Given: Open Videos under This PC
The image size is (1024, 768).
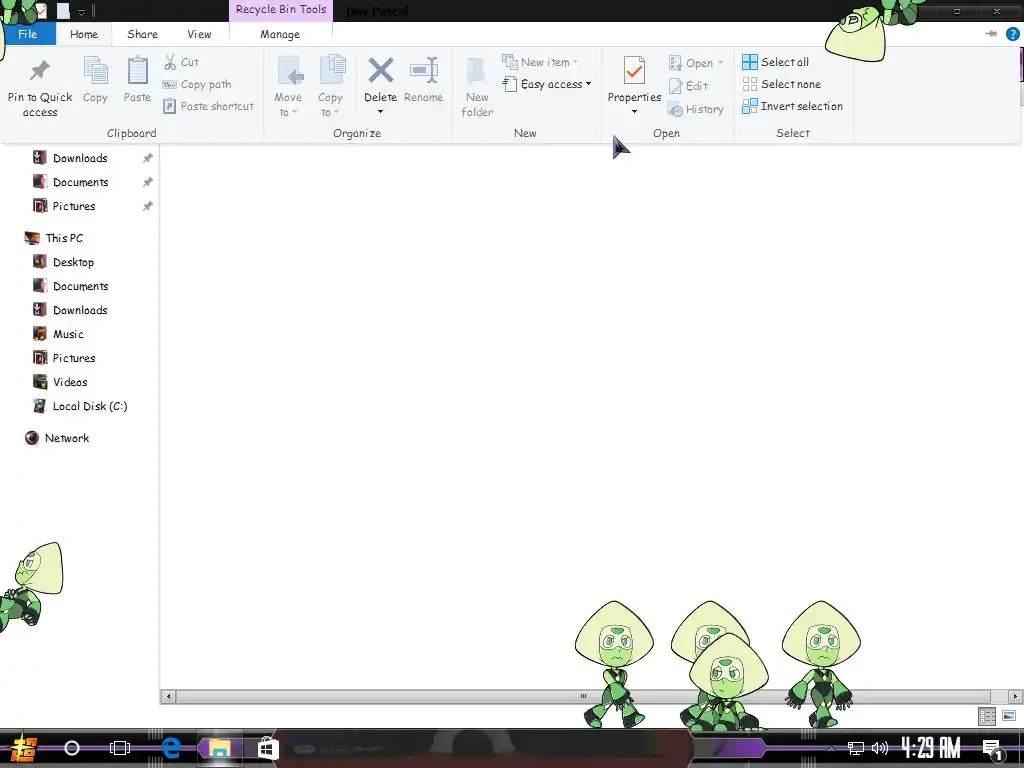Looking at the screenshot, I should click(70, 382).
